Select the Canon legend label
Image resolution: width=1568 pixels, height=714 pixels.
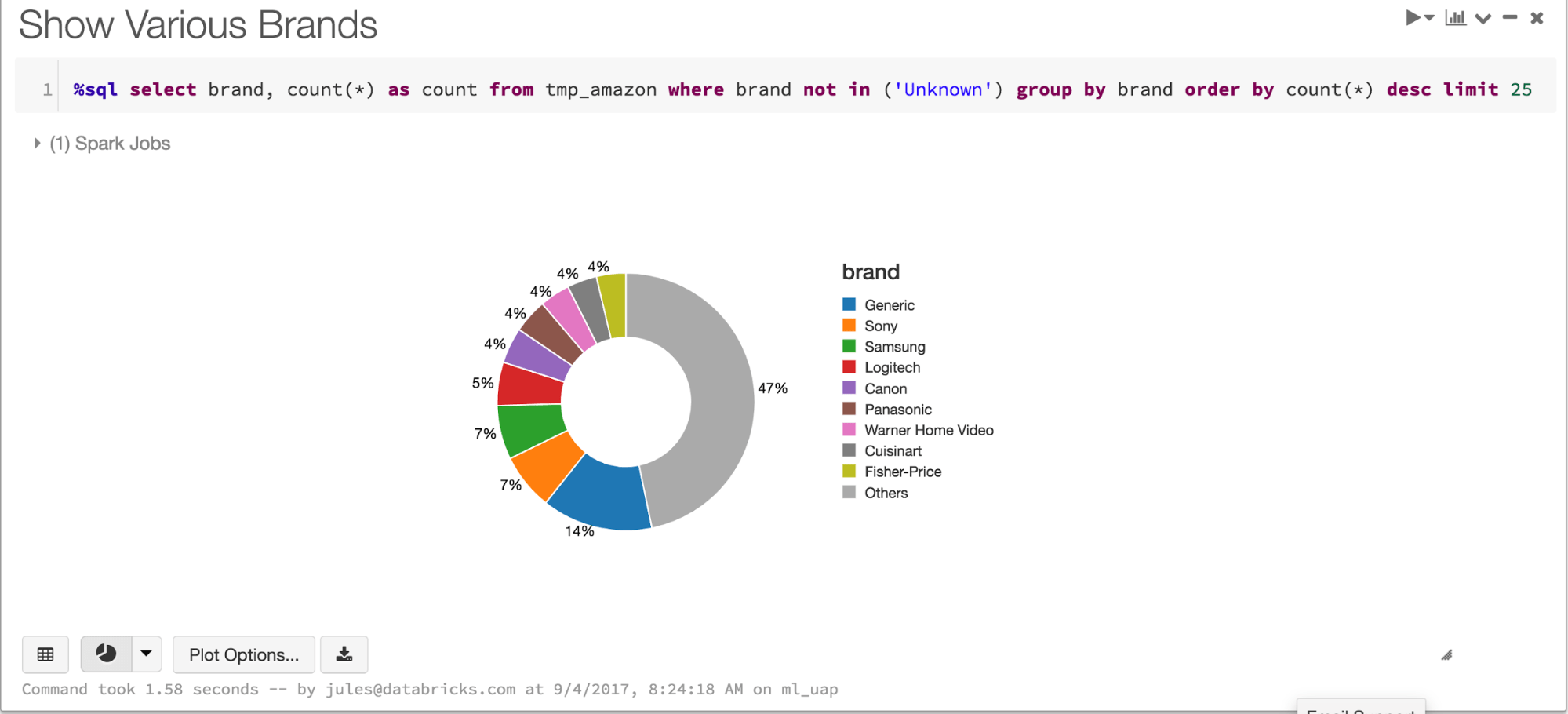coord(886,388)
